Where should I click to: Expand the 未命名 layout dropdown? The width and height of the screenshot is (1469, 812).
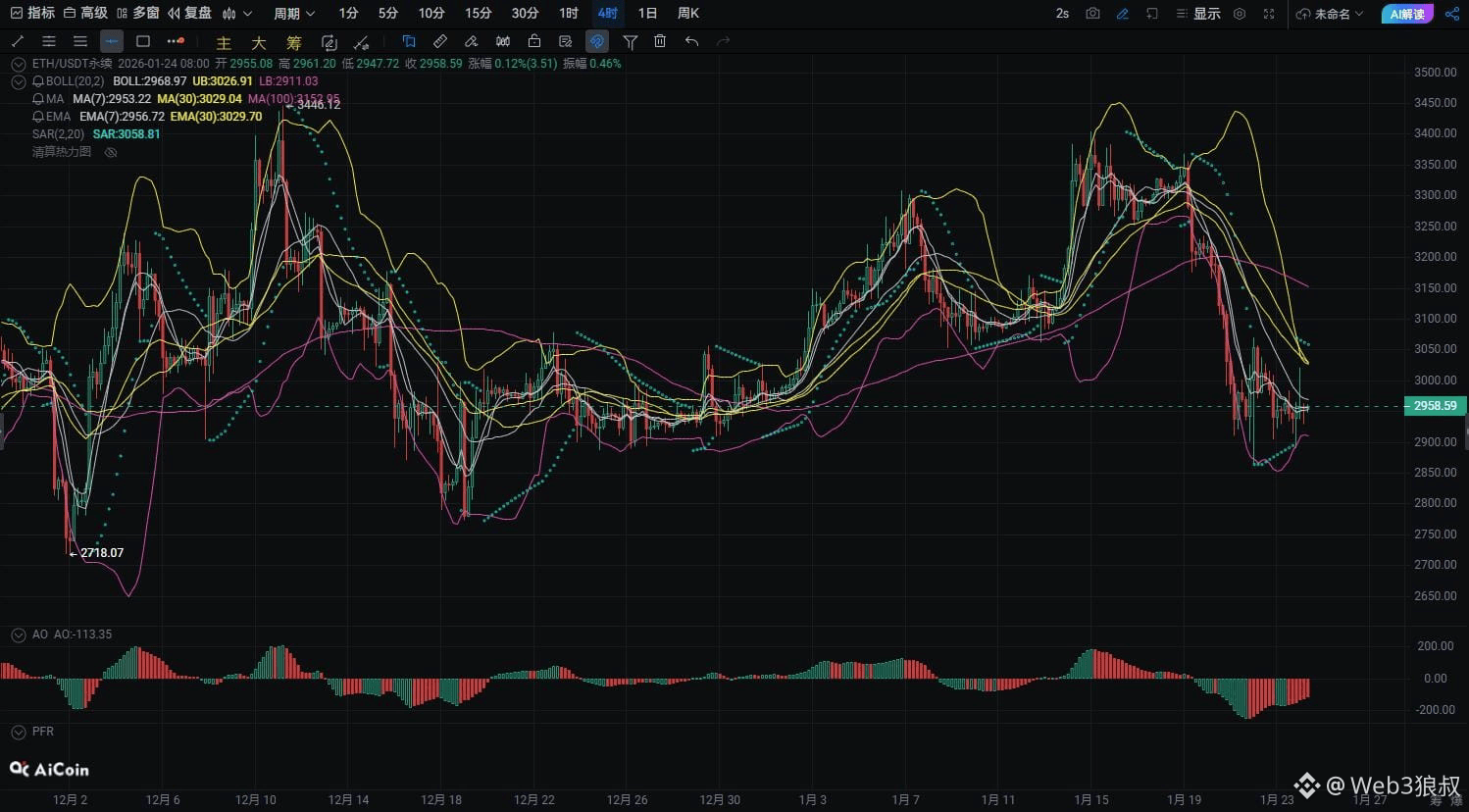click(x=1330, y=14)
